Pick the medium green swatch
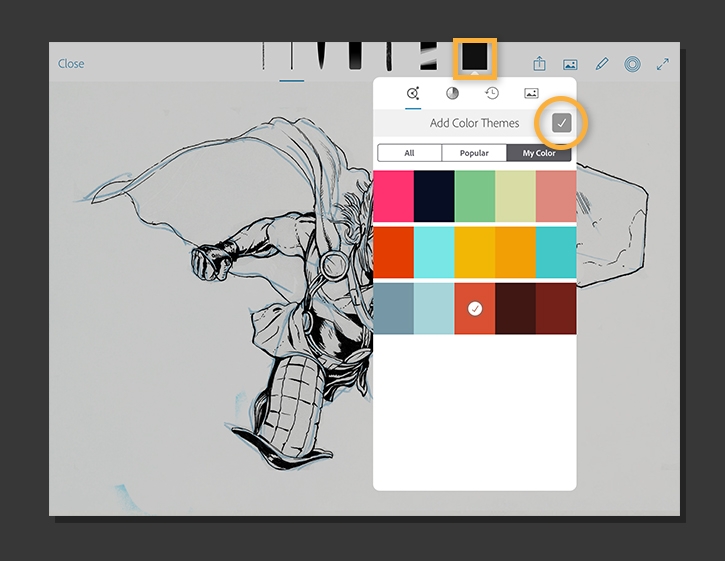The height and width of the screenshot is (561, 725). tap(475, 197)
